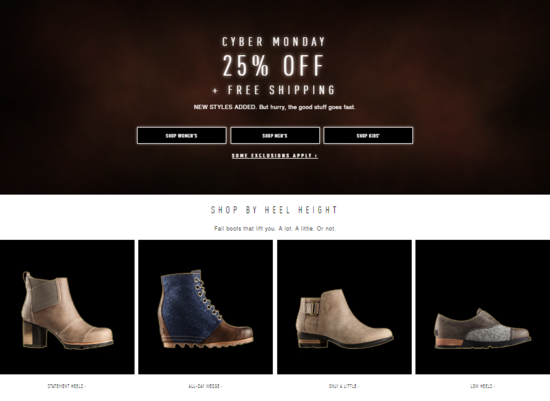The image size is (550, 401).
Task: Select the tan block-heel ankle boot image
Action: point(67,307)
